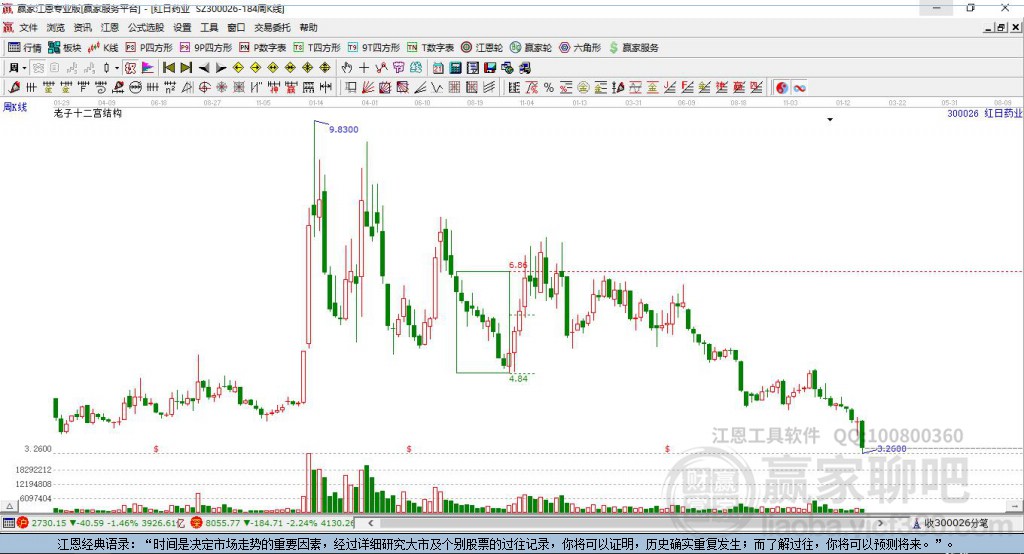Click the floppy disk save icon
This screenshot has width=1024, height=554.
tap(490, 68)
